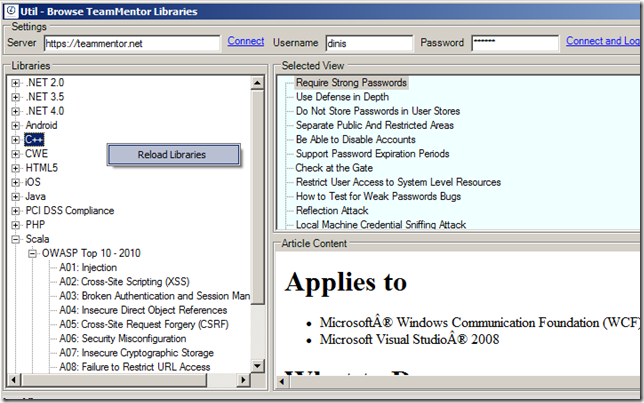Collapse the OWASP Top 10 - 2010 node
The height and width of the screenshot is (403, 644).
point(34,254)
